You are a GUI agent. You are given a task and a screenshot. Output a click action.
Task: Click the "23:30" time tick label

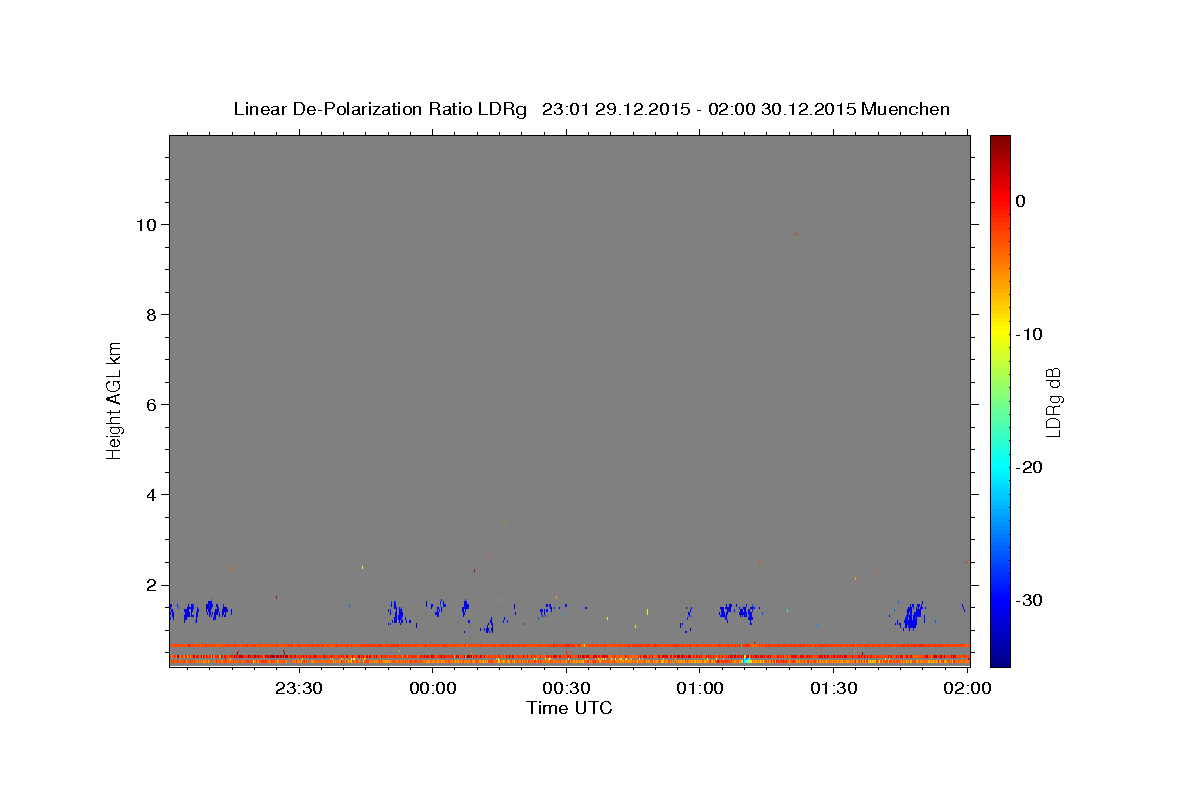(x=299, y=688)
